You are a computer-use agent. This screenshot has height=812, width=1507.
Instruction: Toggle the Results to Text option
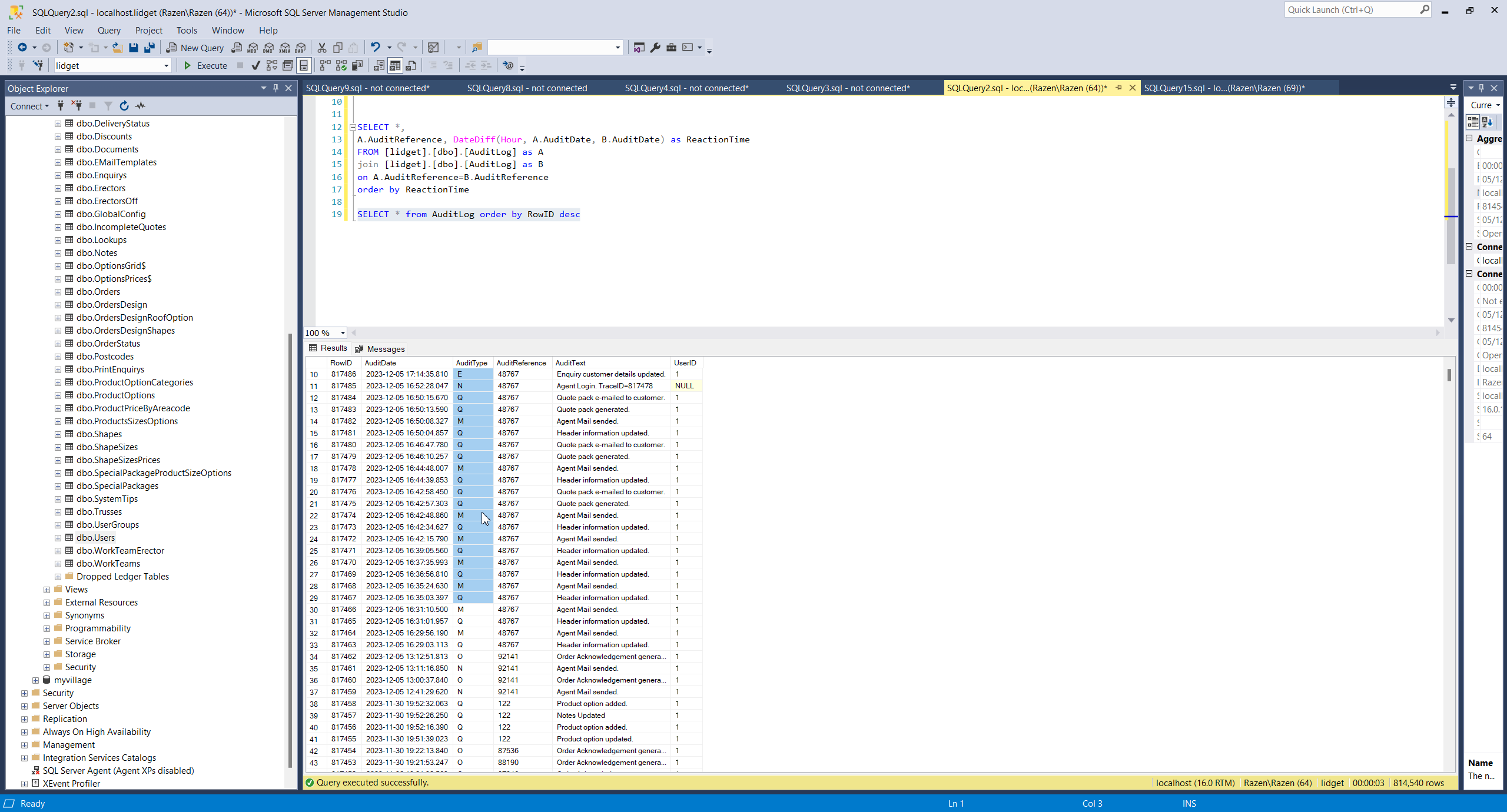379,65
